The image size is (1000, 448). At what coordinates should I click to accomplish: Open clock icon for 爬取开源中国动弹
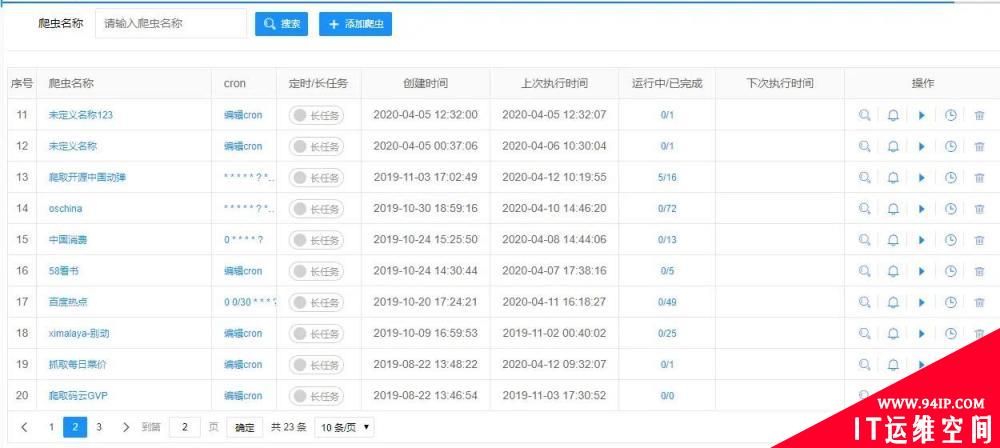click(x=950, y=178)
